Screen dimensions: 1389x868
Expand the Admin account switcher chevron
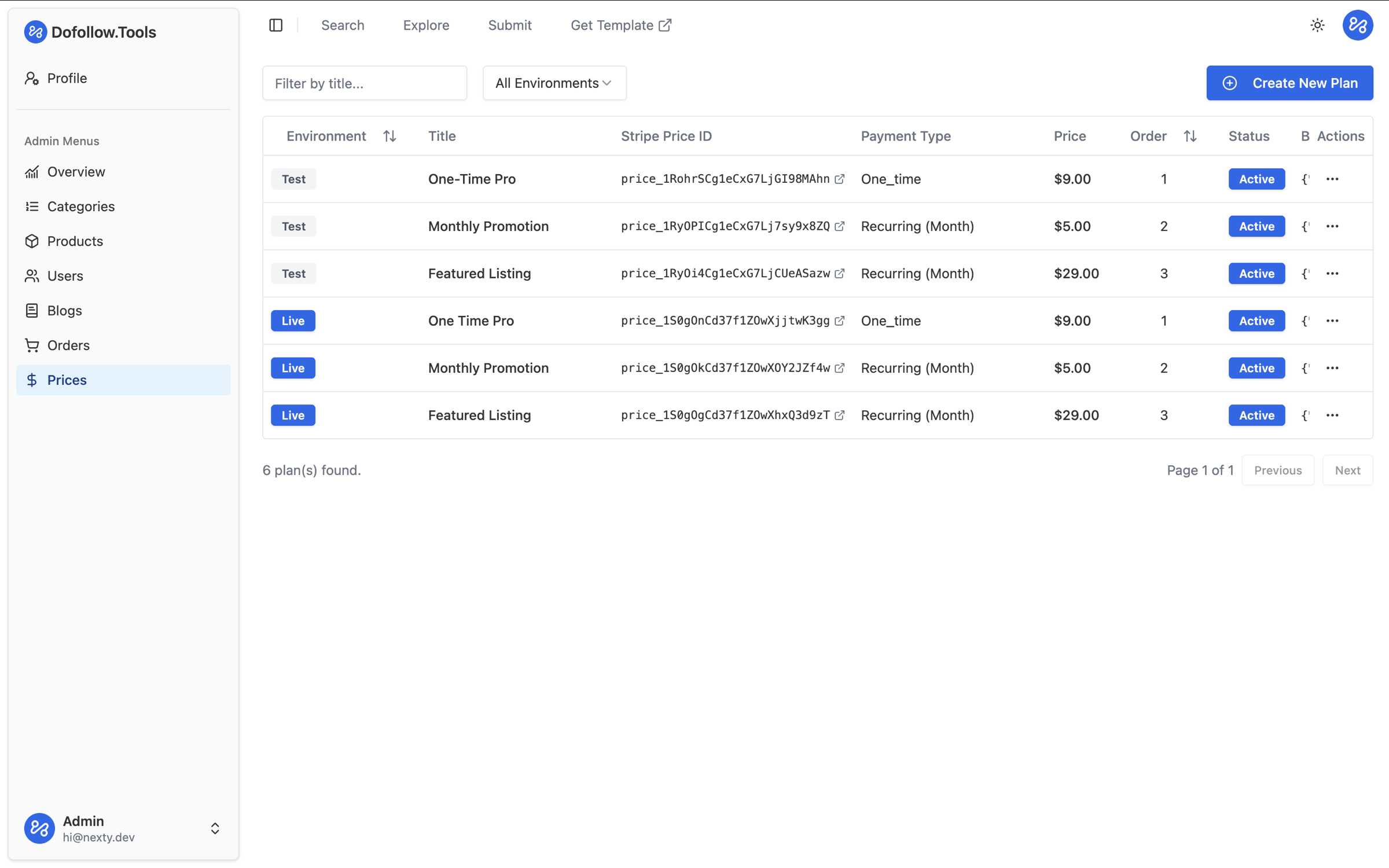[215, 828]
